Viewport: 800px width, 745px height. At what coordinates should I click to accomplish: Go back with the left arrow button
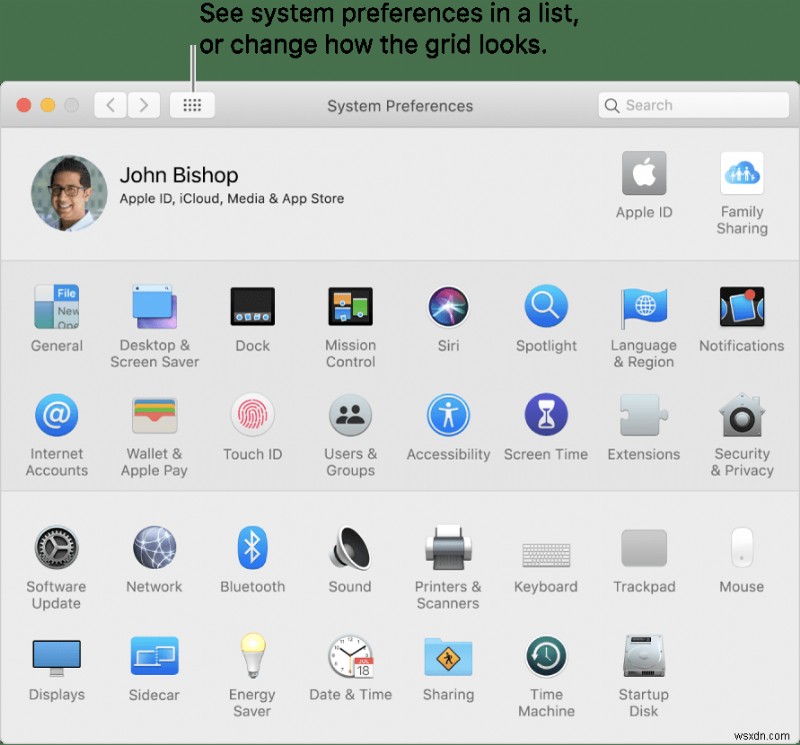coord(110,105)
